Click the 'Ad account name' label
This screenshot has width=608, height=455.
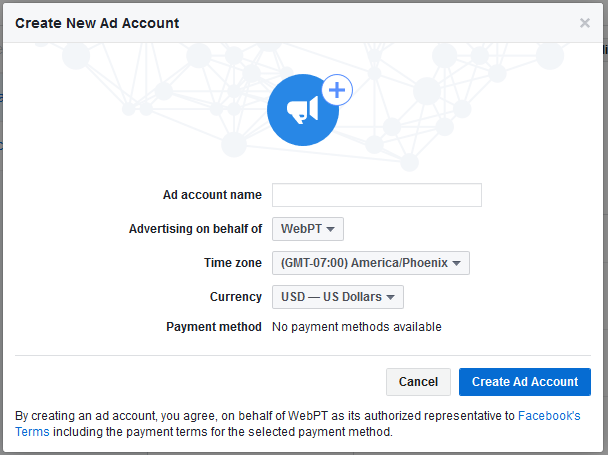212,195
